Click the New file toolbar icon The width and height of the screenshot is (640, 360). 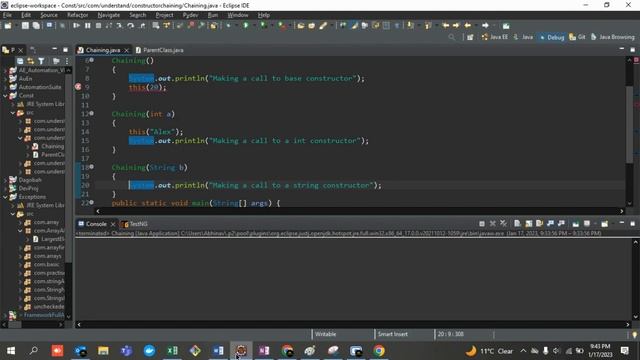(x=8, y=25)
